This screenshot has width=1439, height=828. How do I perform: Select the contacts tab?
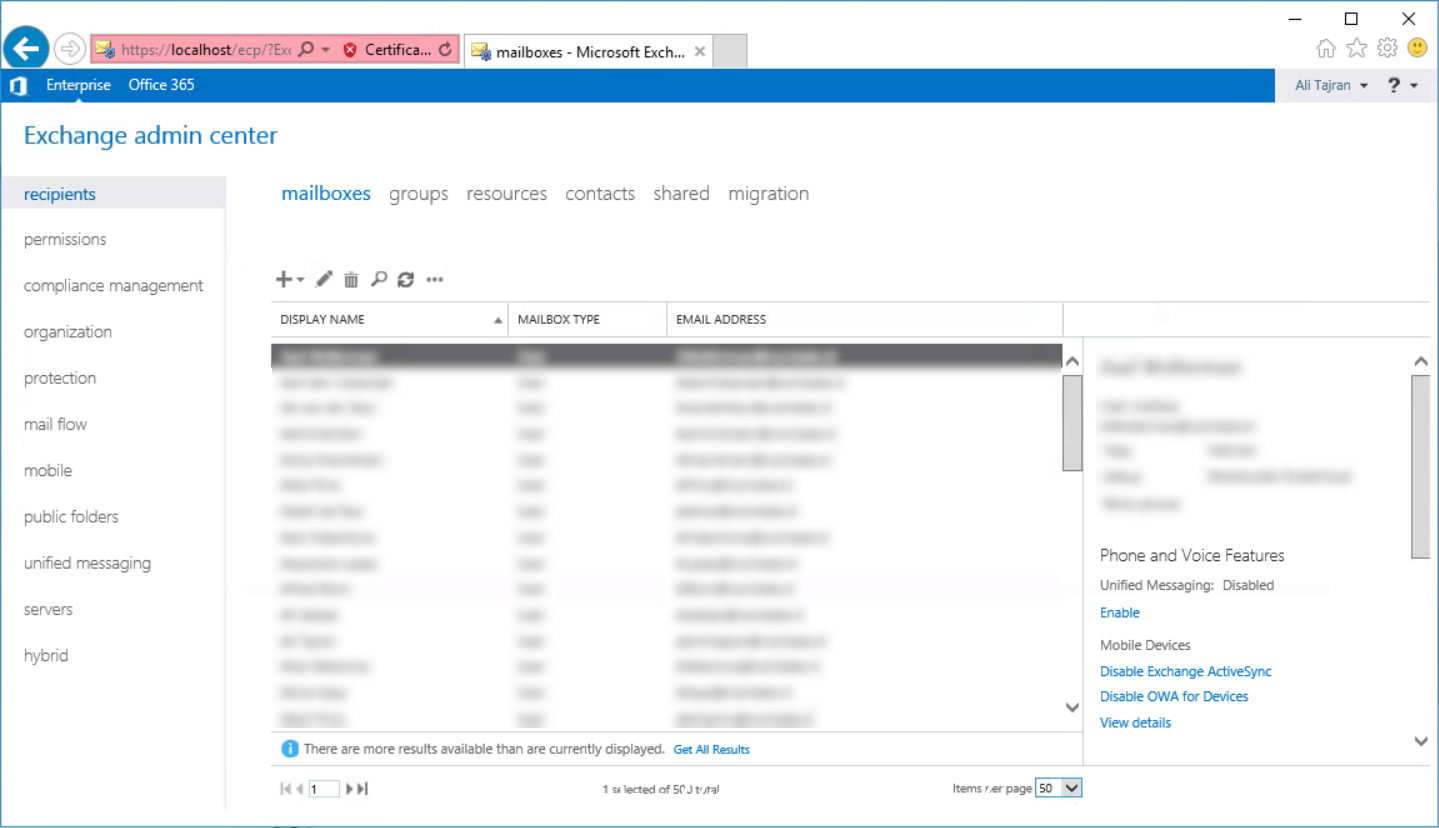coord(600,194)
